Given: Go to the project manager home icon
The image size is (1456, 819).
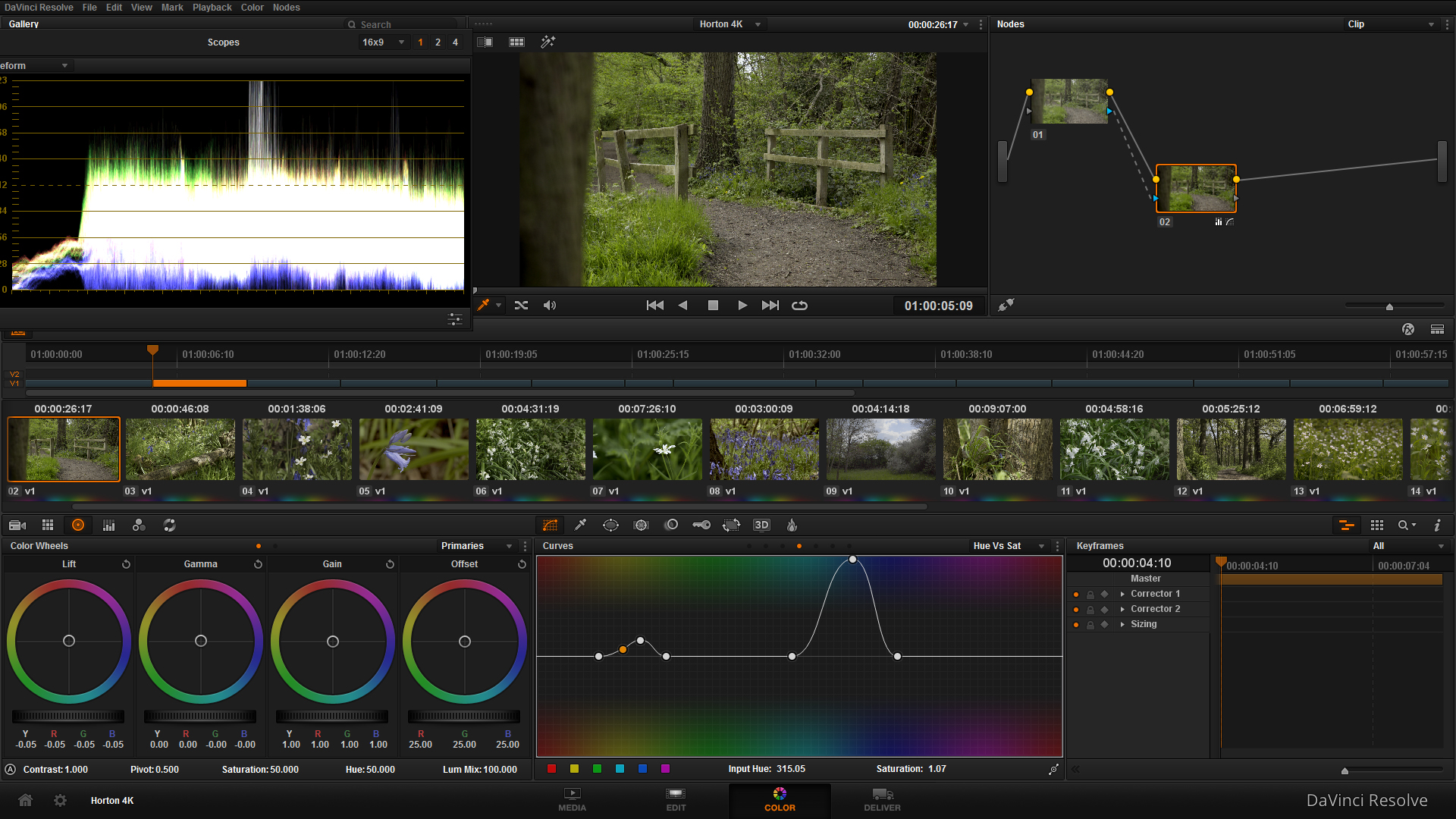Looking at the screenshot, I should click(25, 800).
